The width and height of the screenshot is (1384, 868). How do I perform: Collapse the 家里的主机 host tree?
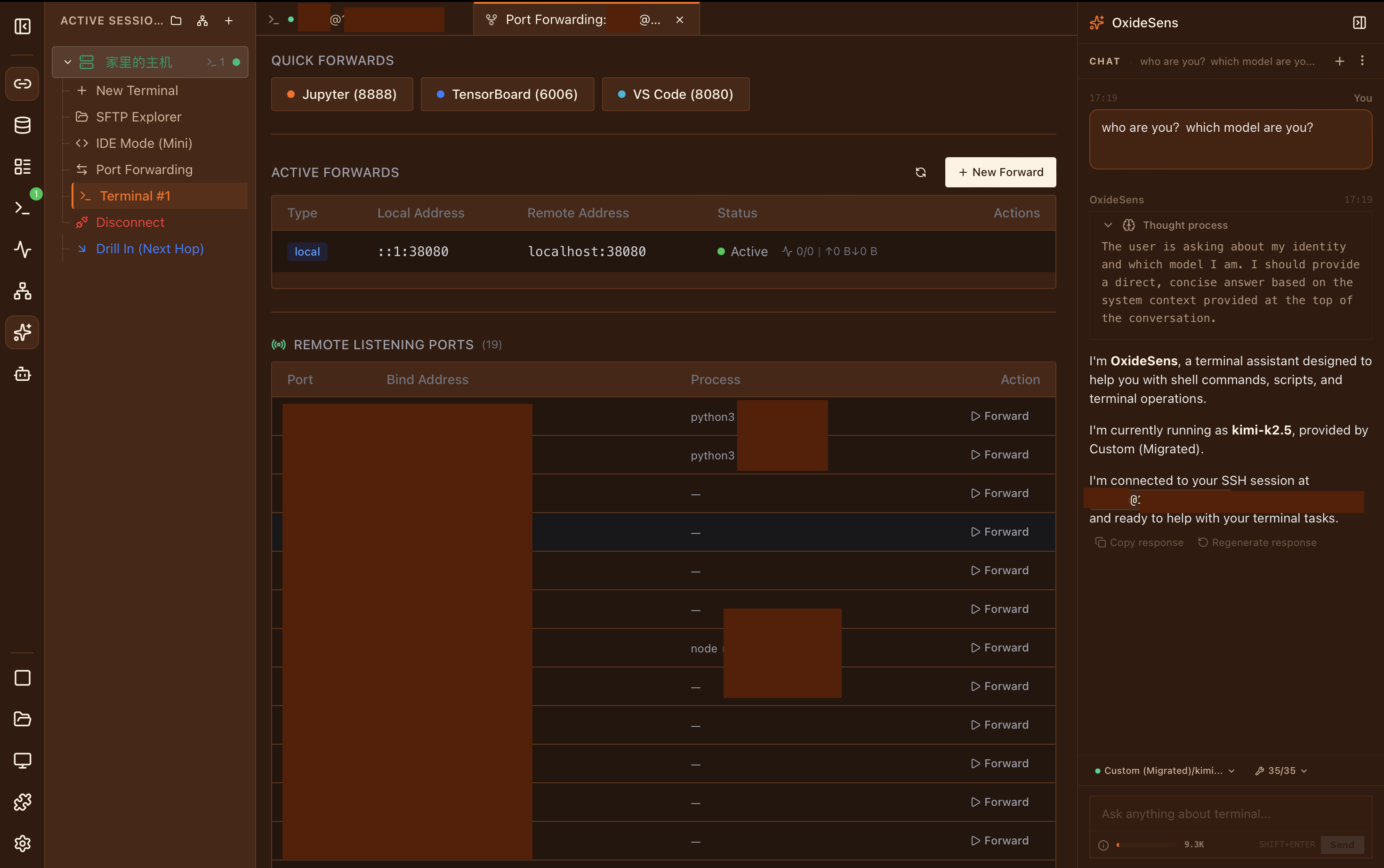(67, 62)
